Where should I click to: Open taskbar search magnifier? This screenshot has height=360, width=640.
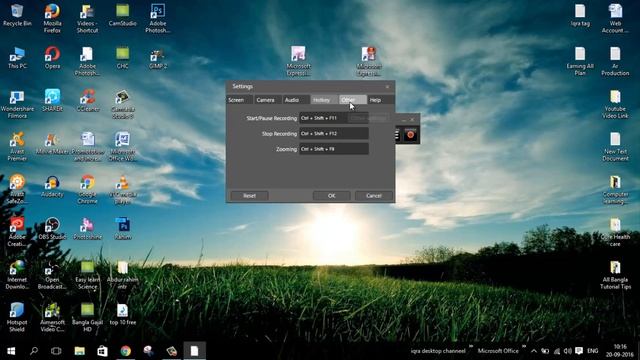(x=34, y=351)
